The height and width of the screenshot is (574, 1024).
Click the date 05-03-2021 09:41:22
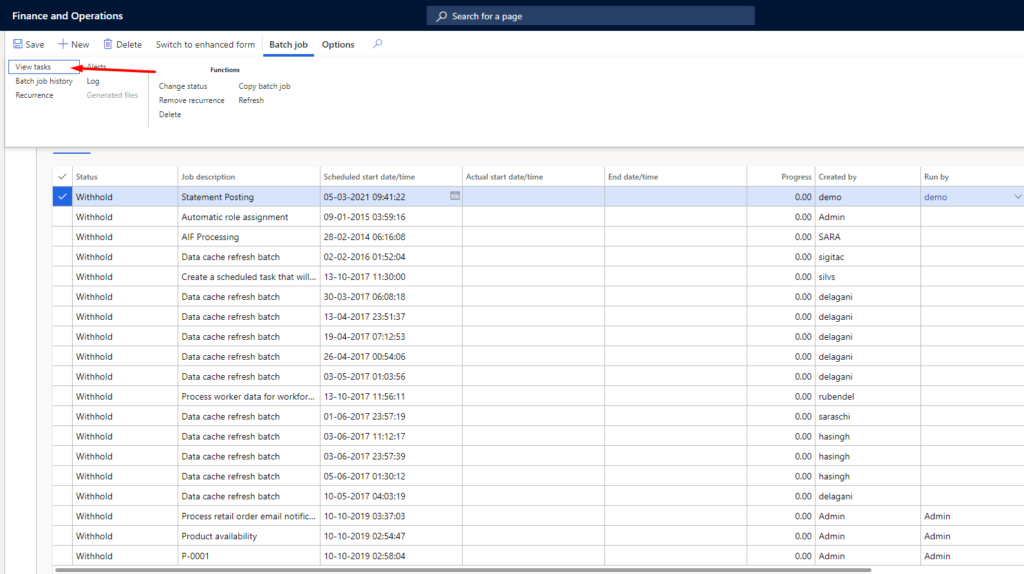364,197
